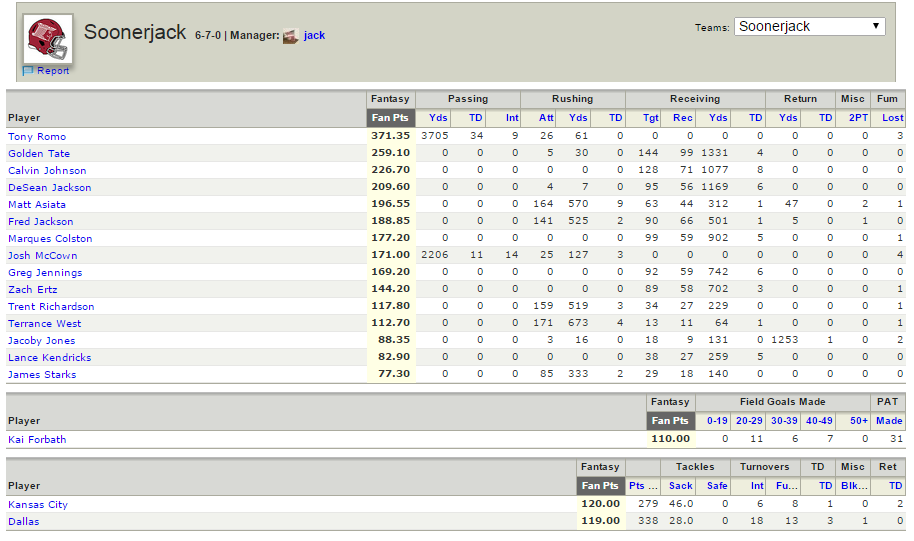The width and height of the screenshot is (914, 541).
Task: Open the Kansas City defense page
Action: [38, 504]
